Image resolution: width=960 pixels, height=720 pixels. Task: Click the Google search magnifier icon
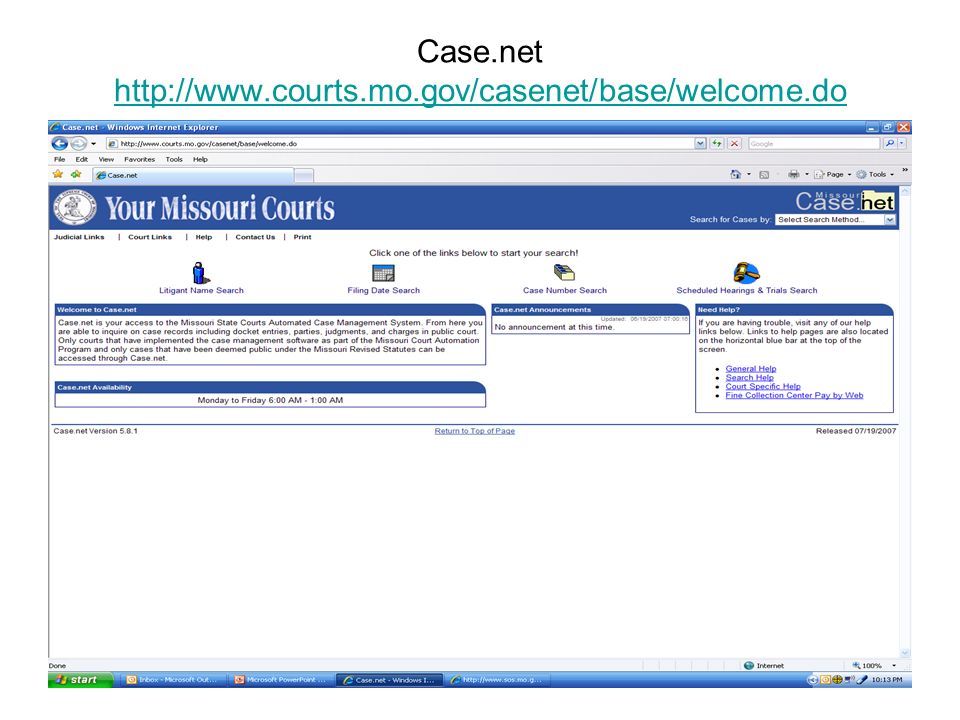tap(889, 143)
